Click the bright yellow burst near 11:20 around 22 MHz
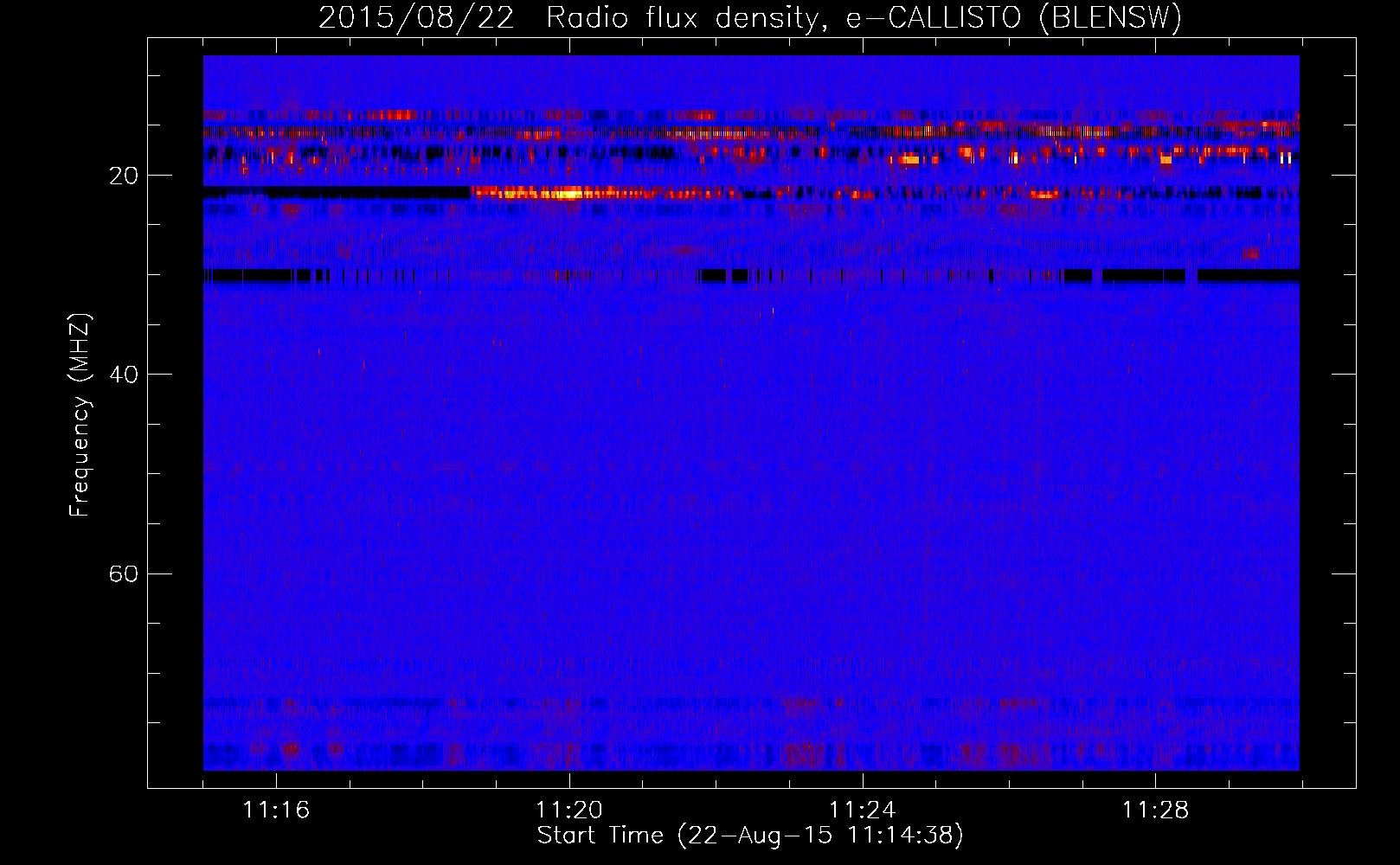1400x865 pixels. coord(567,194)
